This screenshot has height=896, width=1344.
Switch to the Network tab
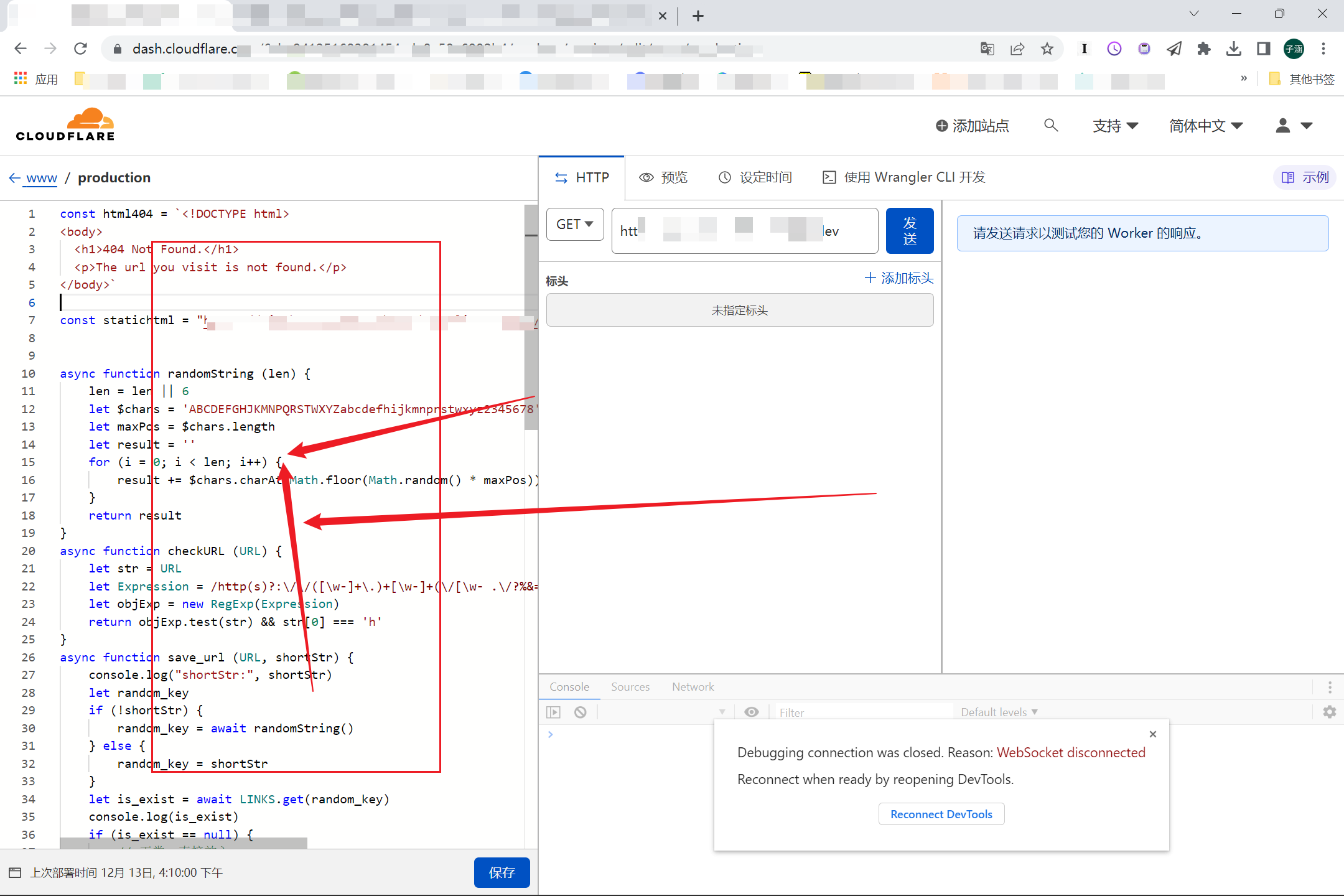[x=693, y=687]
